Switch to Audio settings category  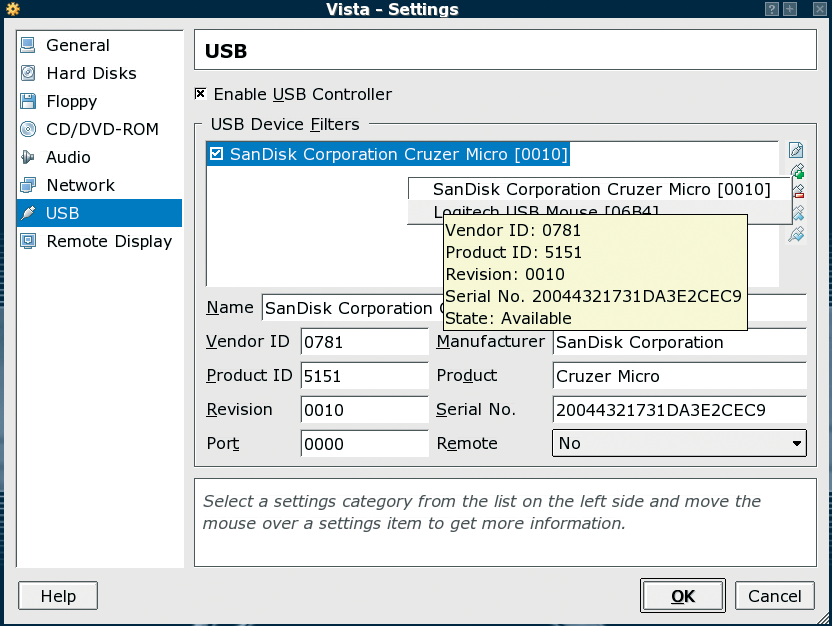tap(99, 157)
